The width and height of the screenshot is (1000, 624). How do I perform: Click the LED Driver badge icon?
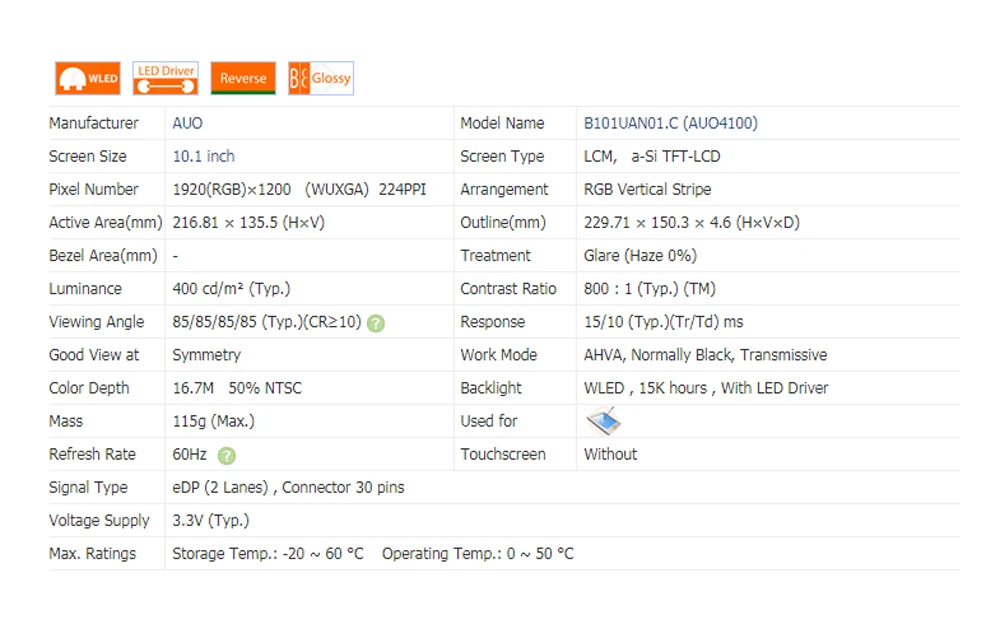click(165, 78)
